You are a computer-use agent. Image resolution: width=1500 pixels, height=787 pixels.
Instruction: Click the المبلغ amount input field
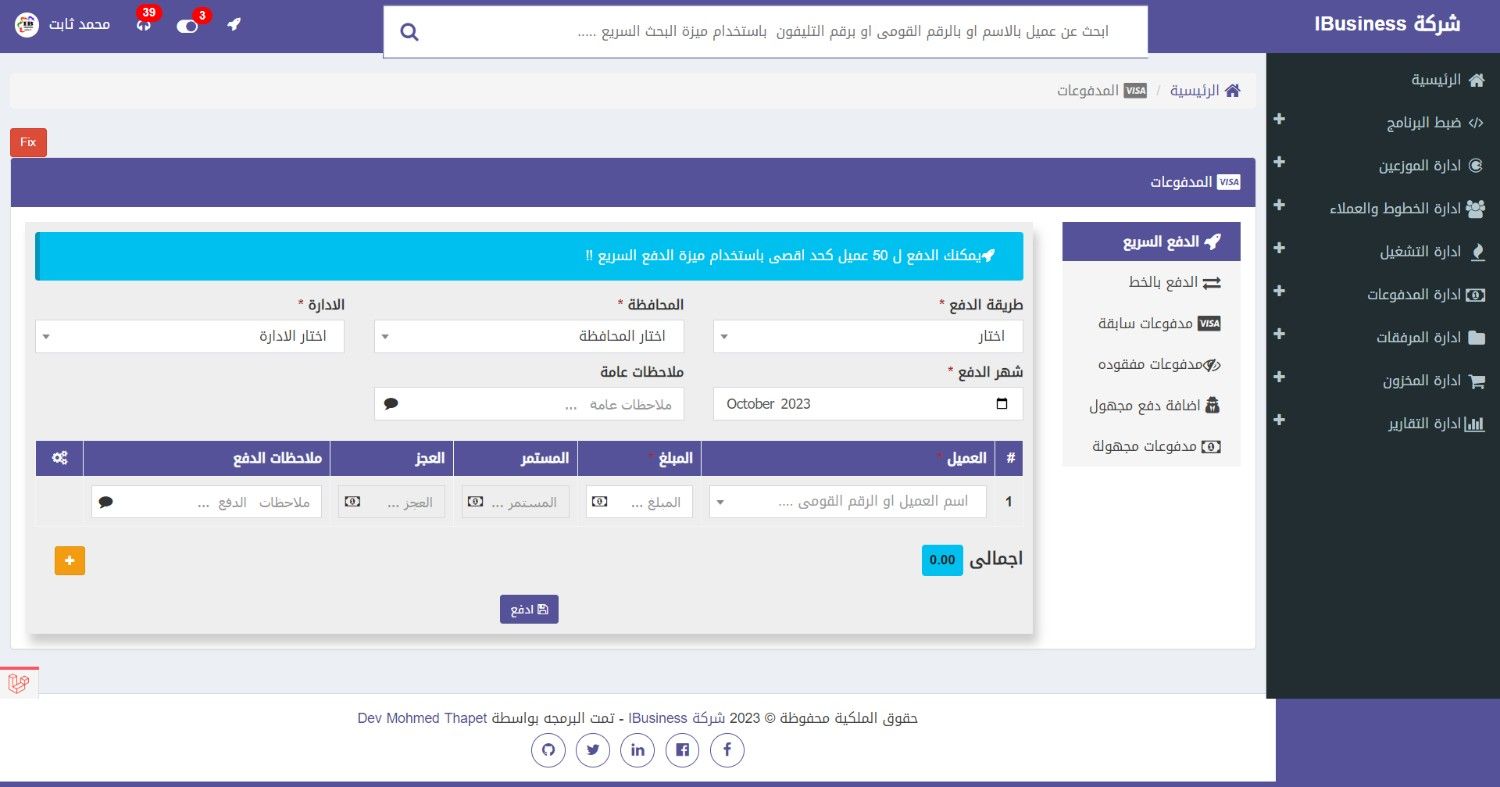click(x=639, y=502)
